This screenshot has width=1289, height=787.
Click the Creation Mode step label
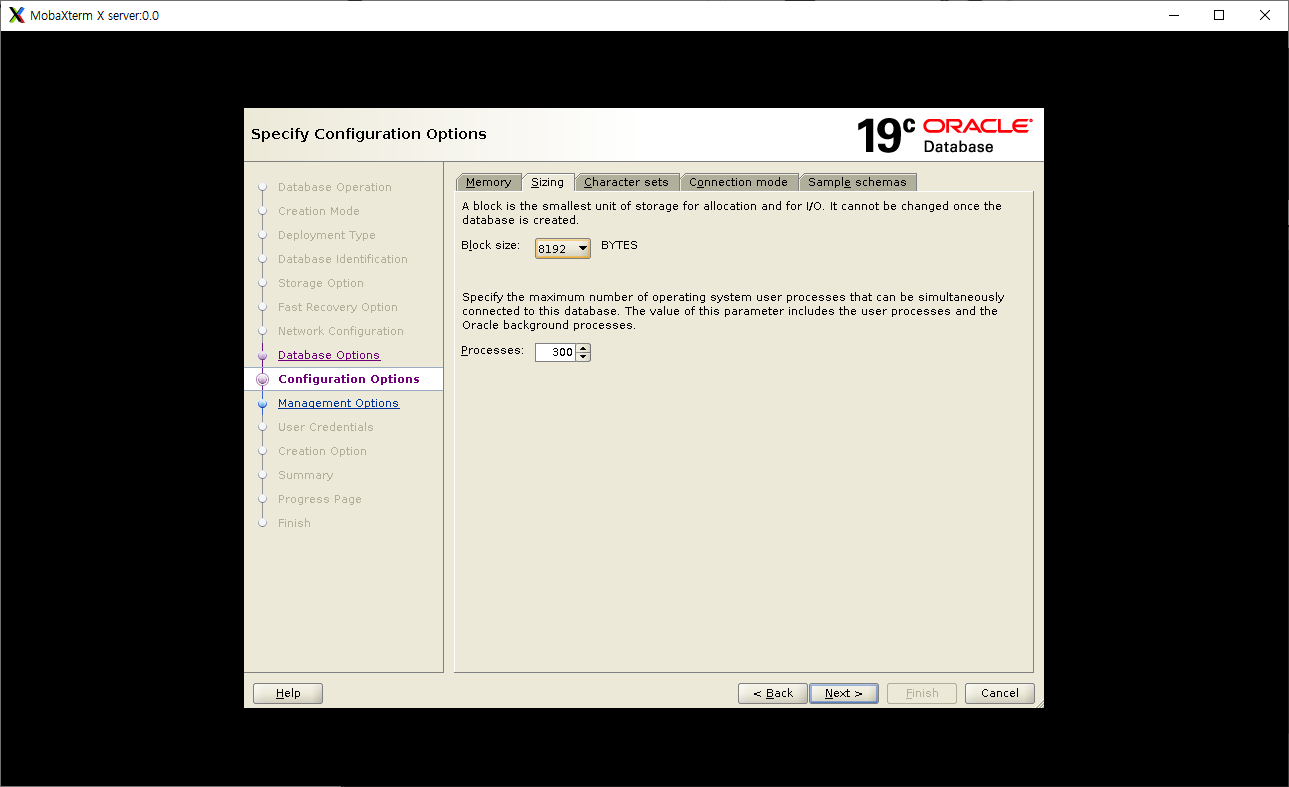pos(319,211)
